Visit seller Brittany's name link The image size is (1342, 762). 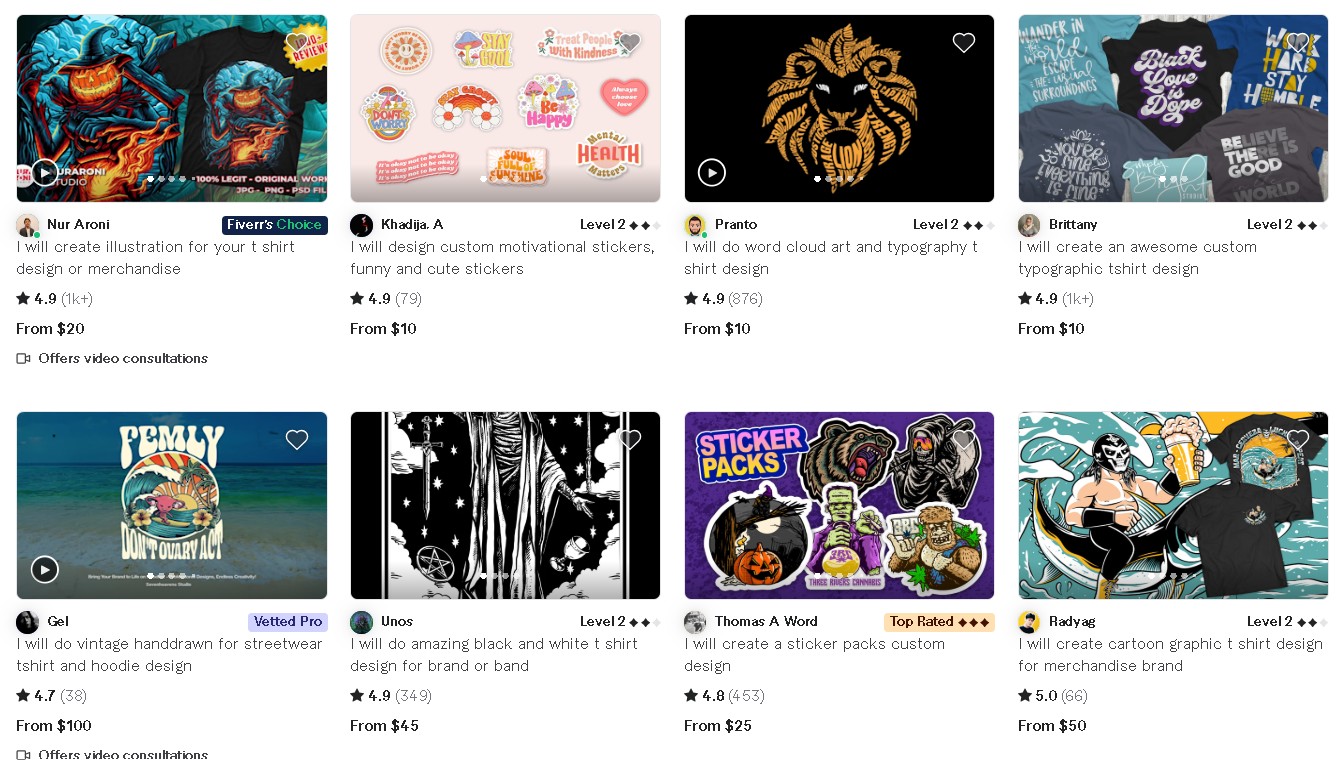1073,225
